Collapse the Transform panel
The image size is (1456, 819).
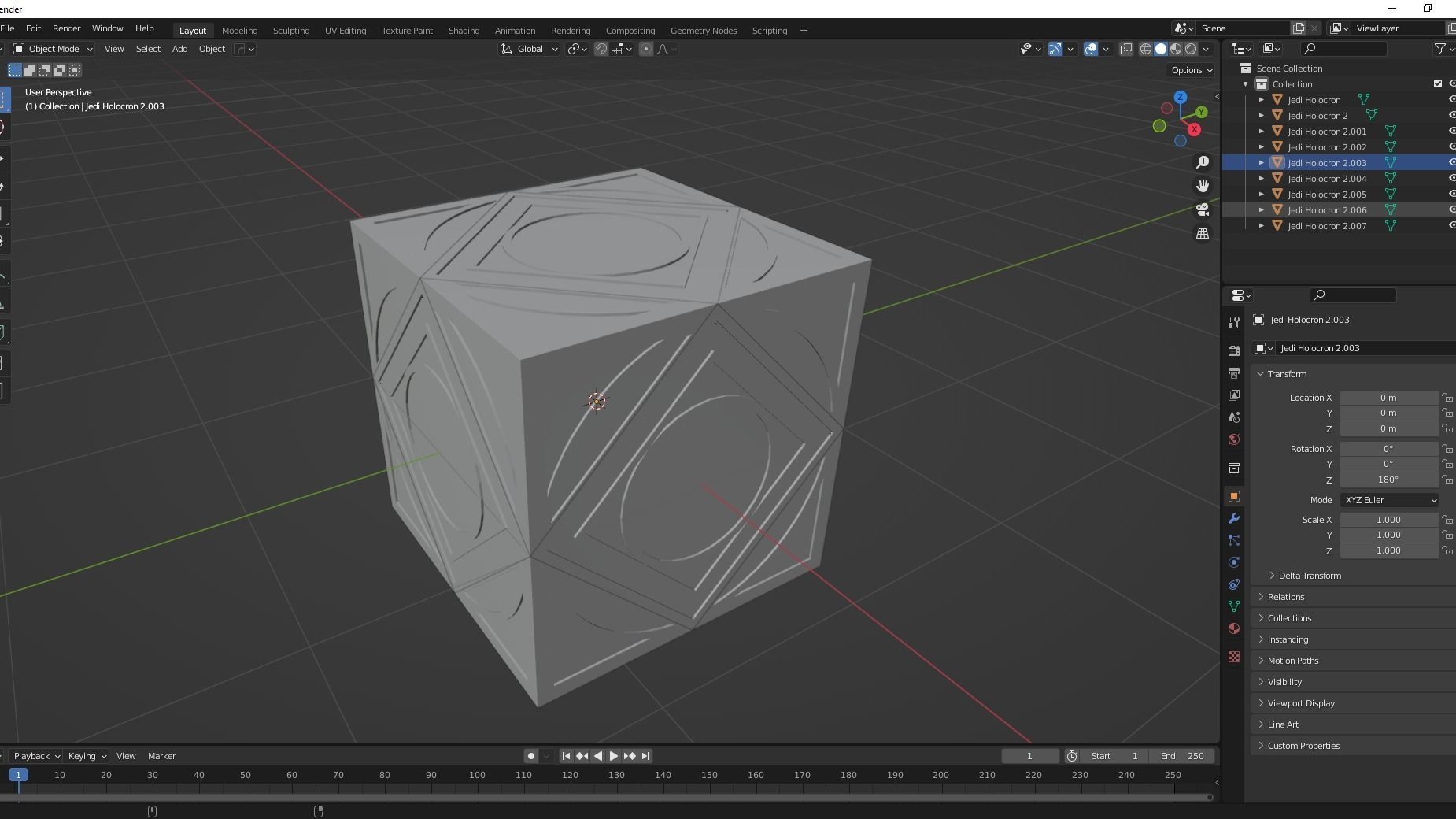(1287, 374)
